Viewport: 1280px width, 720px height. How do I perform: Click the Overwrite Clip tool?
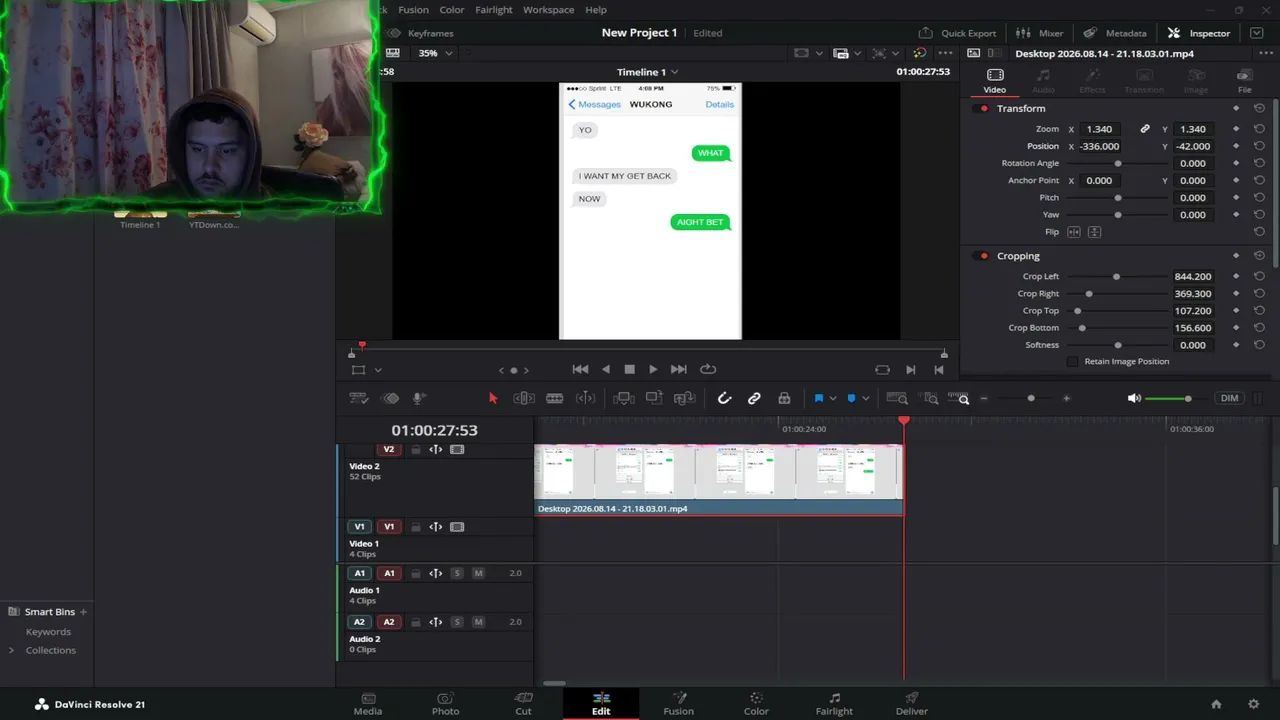pyautogui.click(x=654, y=398)
